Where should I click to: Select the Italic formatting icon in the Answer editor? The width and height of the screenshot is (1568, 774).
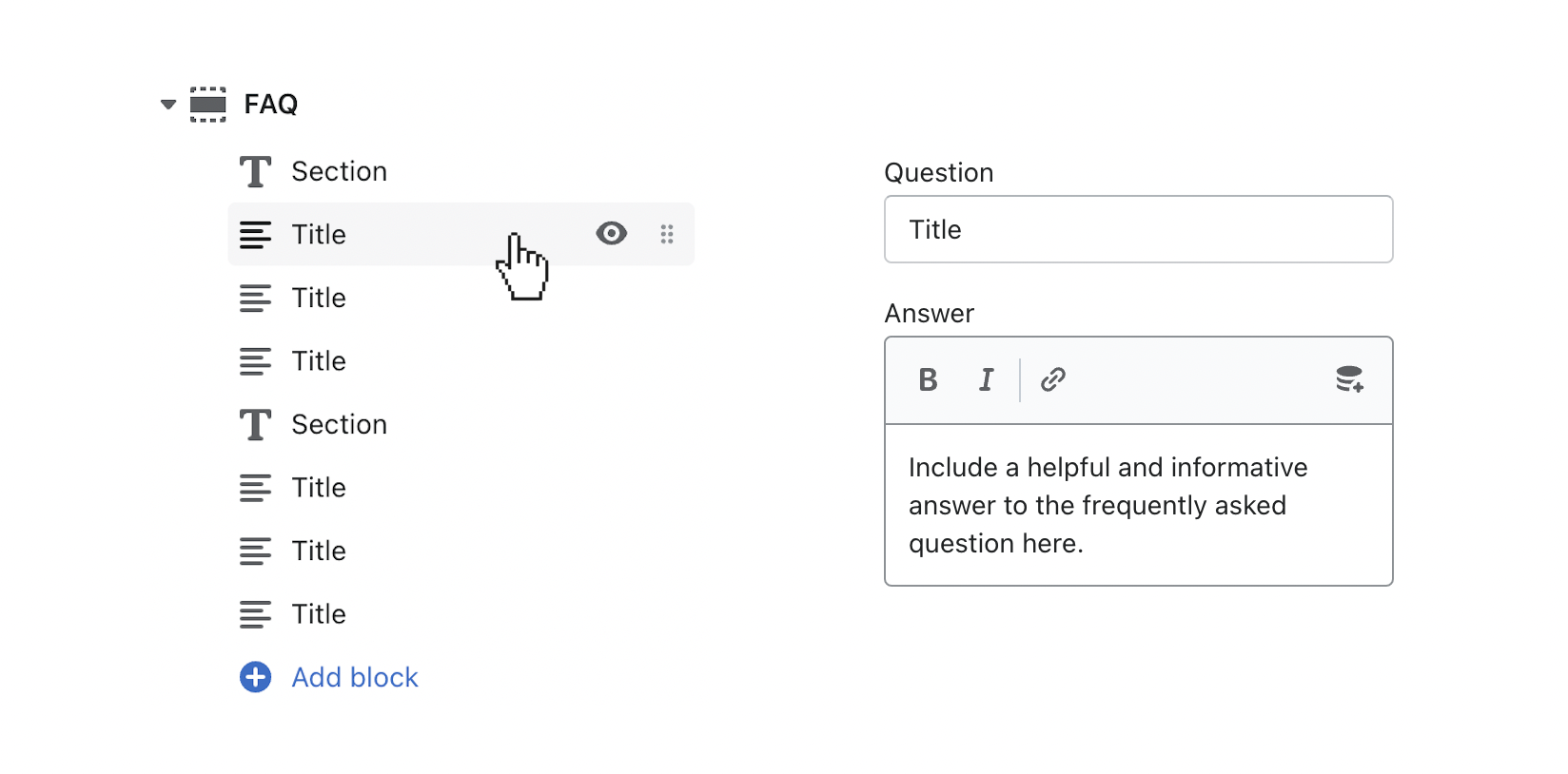986,379
